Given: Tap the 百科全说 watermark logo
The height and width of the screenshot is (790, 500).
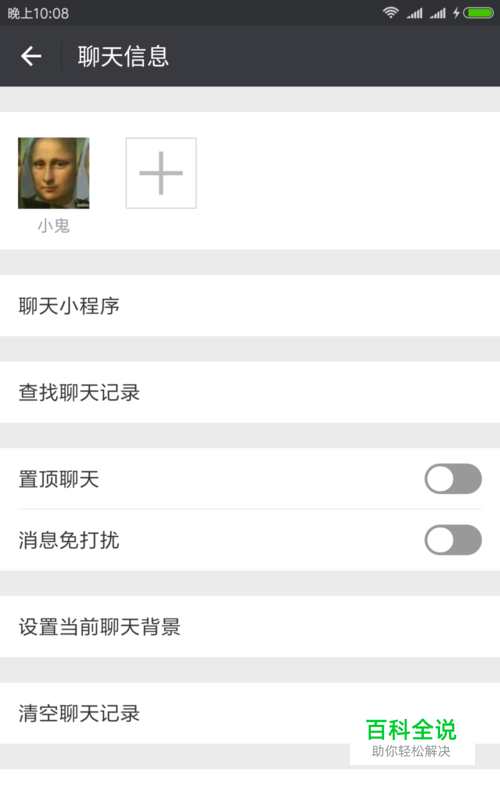Looking at the screenshot, I should click(412, 738).
